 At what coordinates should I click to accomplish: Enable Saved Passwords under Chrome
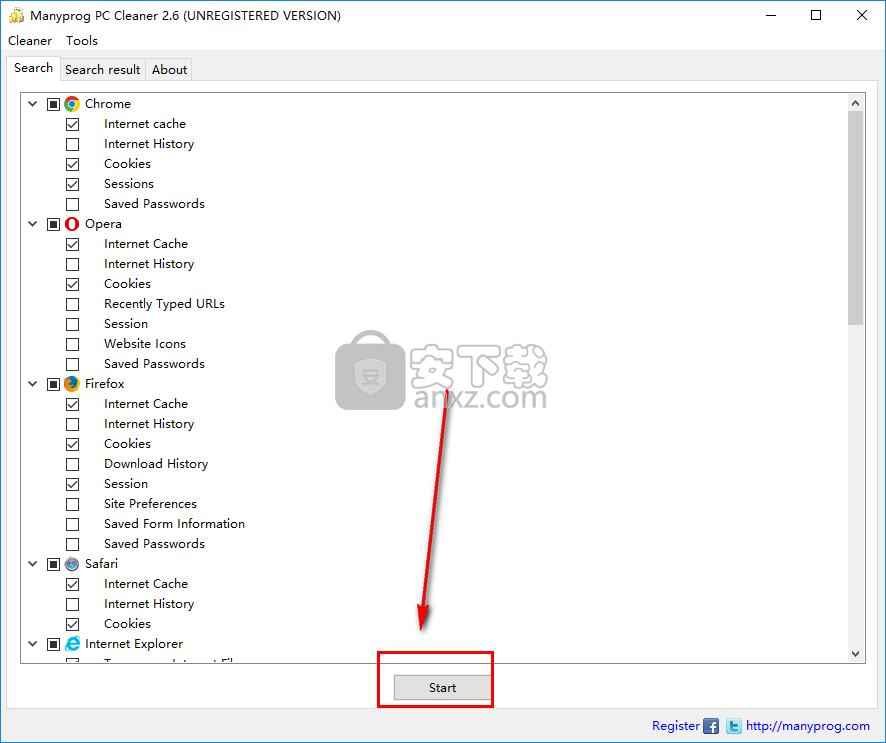point(72,204)
